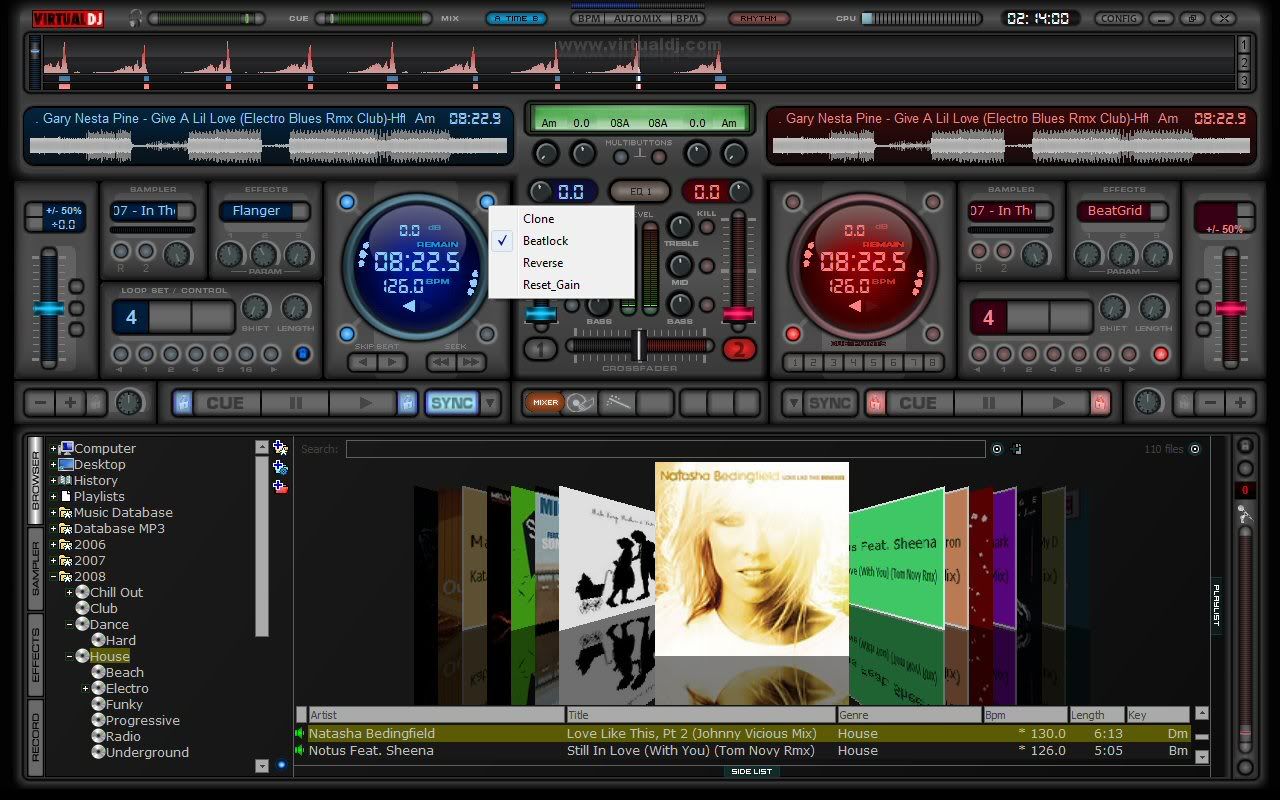This screenshot has height=800, width=1280.
Task: Skip one beat forward on left deck
Action: click(392, 362)
